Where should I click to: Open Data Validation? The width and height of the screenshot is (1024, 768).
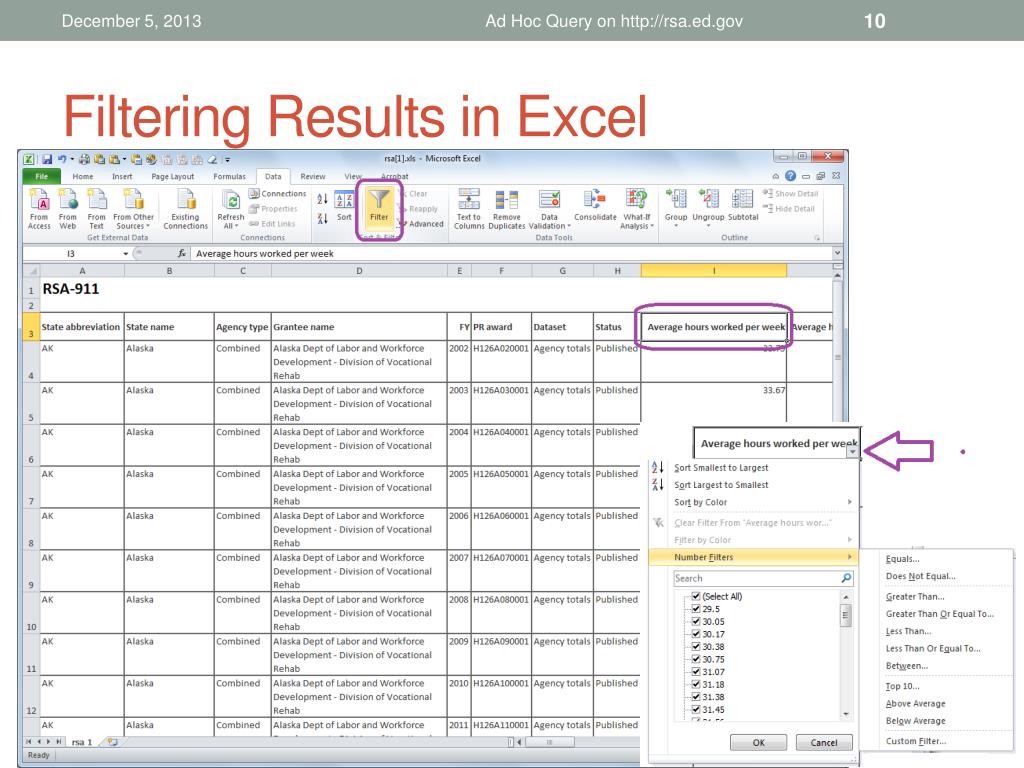(549, 209)
